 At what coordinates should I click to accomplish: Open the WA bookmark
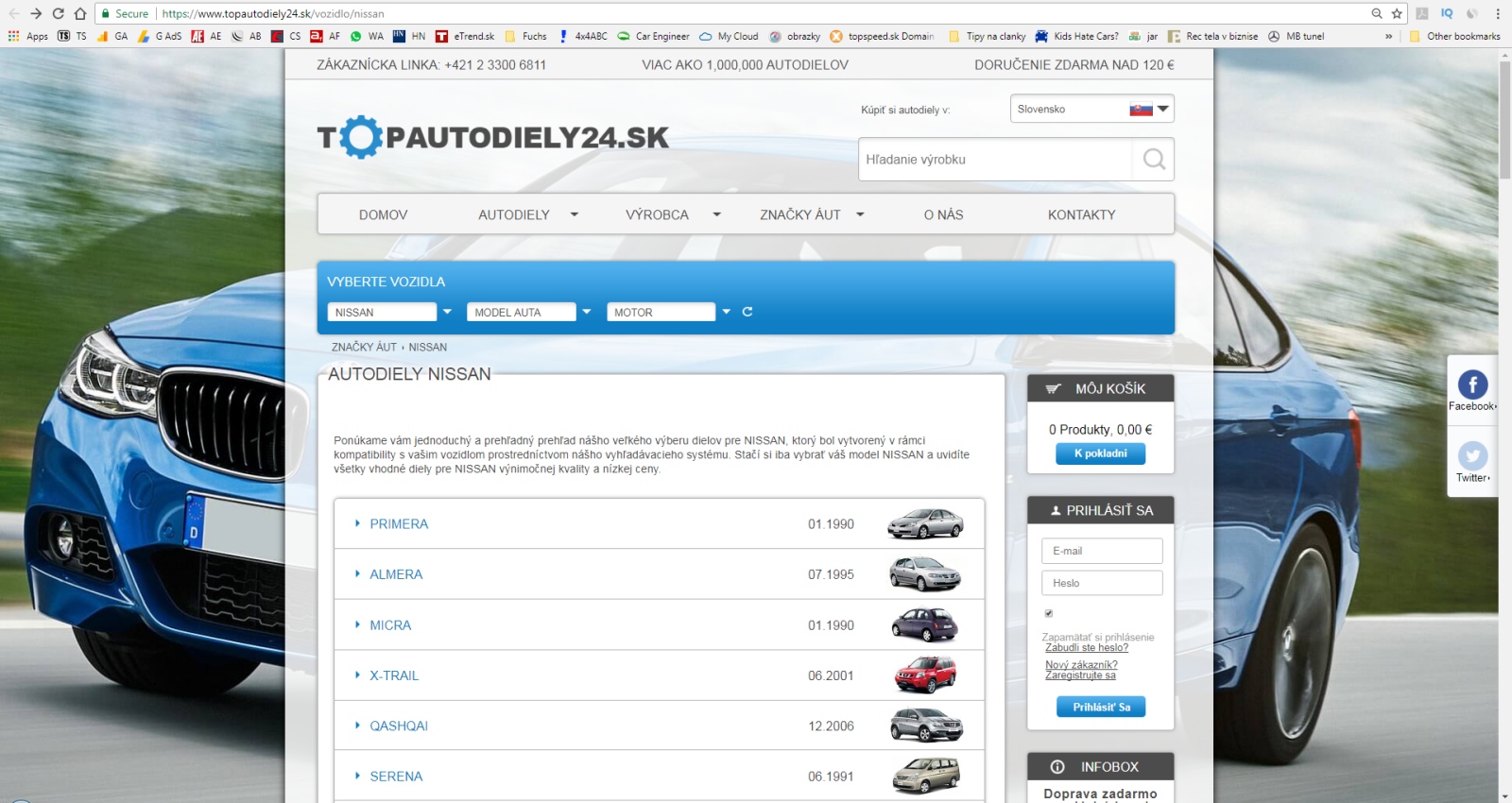(x=367, y=36)
